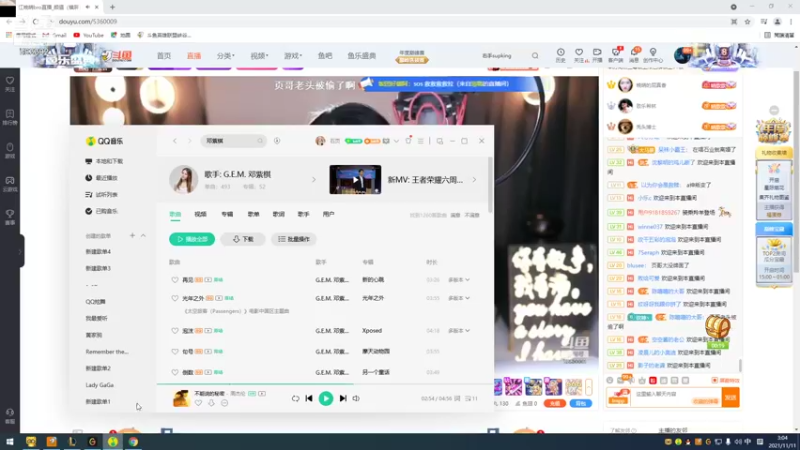Screen dimensions: 800x450
Task: Open Remember the... playlist
Action: click(x=107, y=352)
